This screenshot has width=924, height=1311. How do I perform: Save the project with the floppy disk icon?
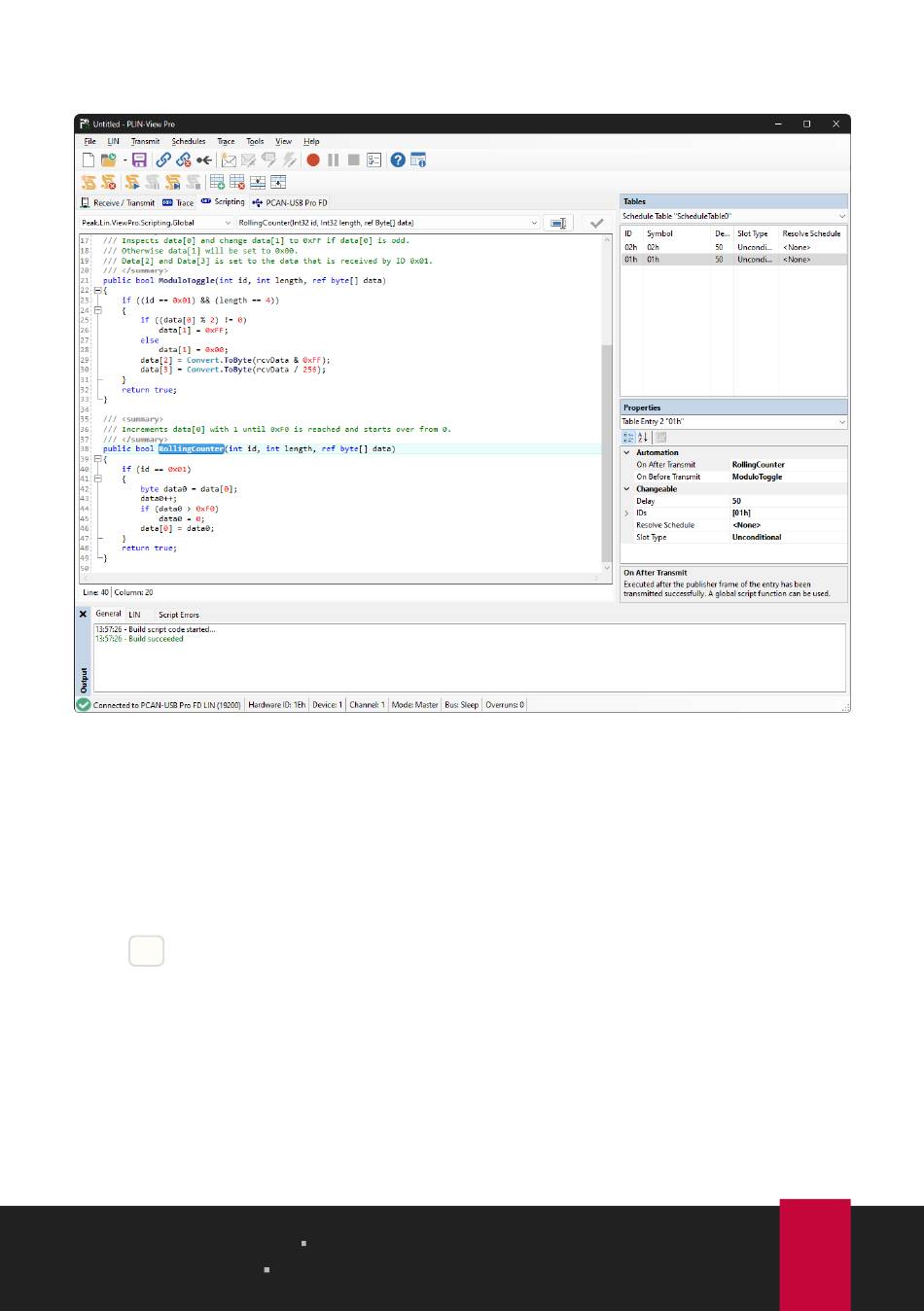coord(139,159)
